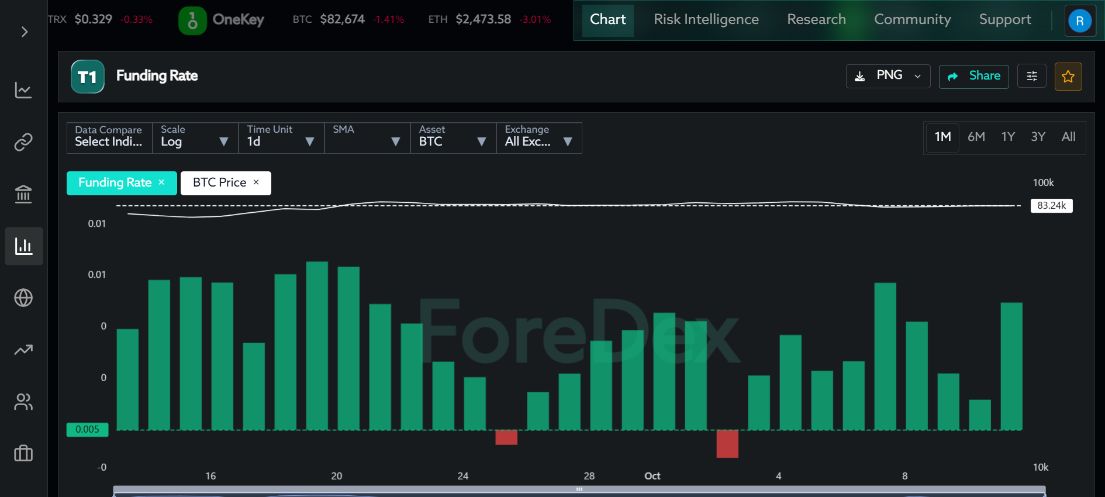The height and width of the screenshot is (497, 1105).
Task: Expand the left sidebar with chevron arrow
Action: coord(25,32)
